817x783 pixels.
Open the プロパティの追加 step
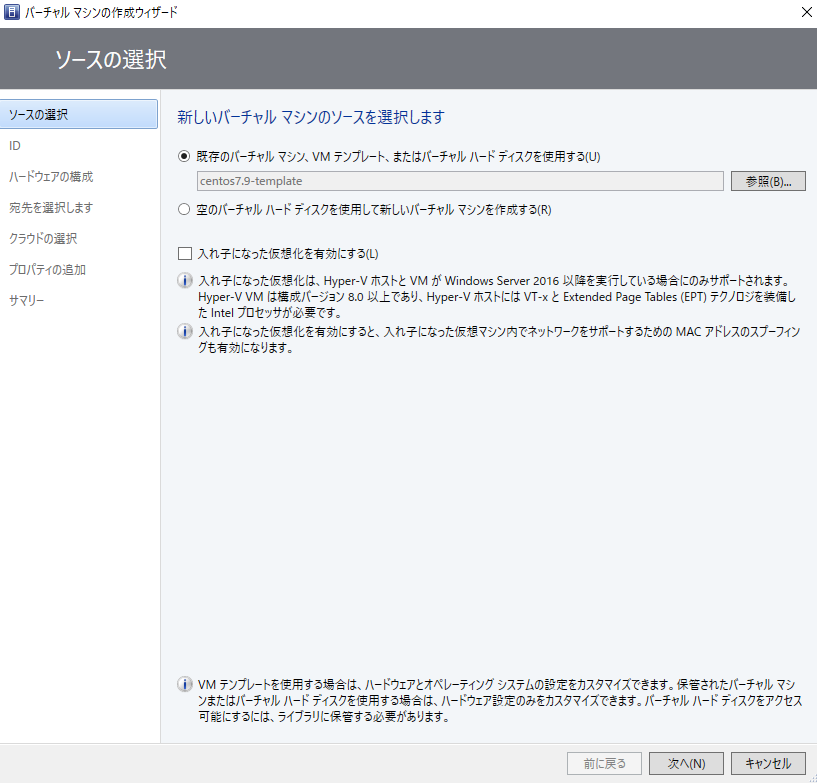click(47, 269)
